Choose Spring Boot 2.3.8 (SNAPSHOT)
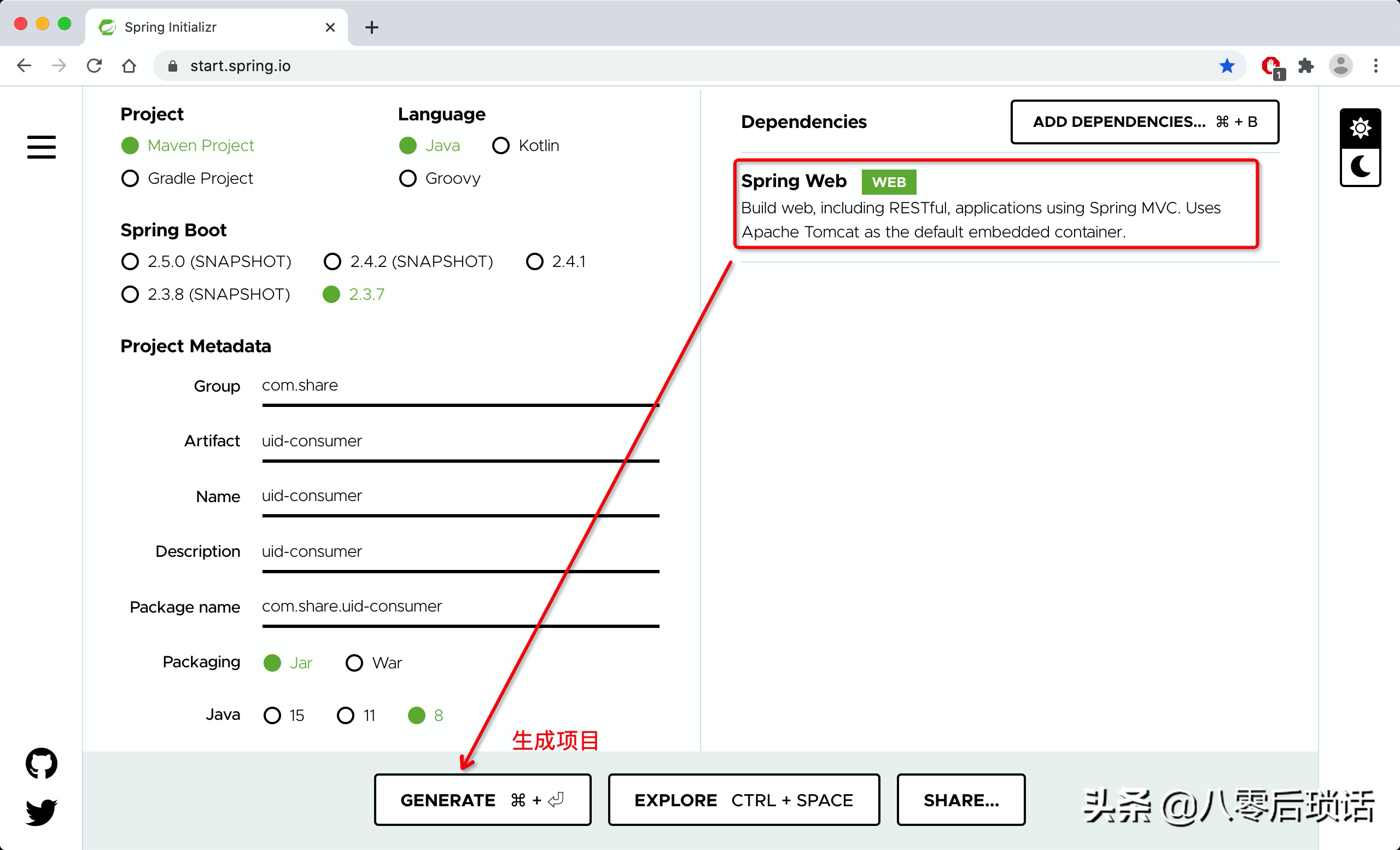Image resolution: width=1400 pixels, height=850 pixels. pyautogui.click(x=206, y=294)
